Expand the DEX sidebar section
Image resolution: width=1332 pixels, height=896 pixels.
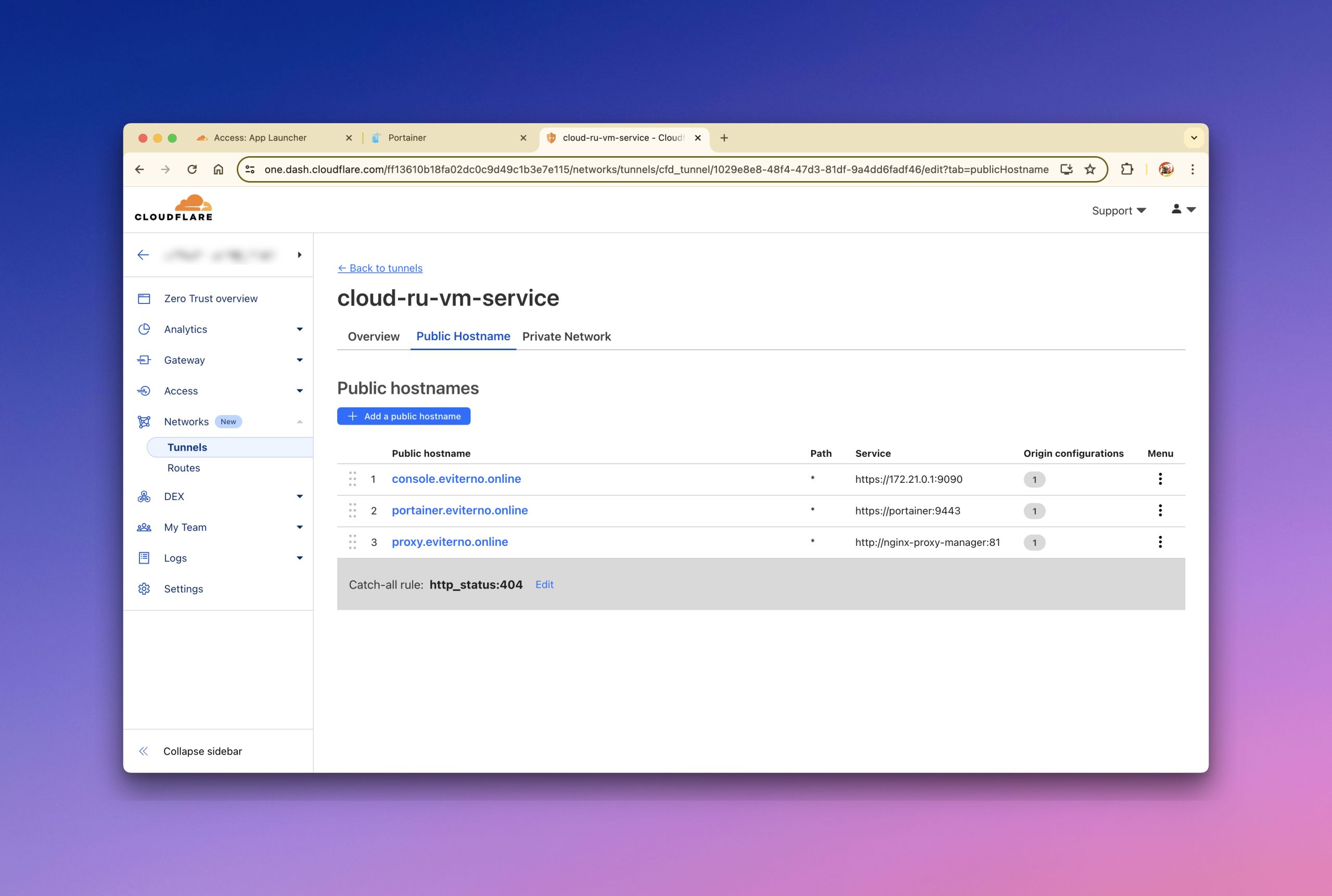[x=299, y=496]
